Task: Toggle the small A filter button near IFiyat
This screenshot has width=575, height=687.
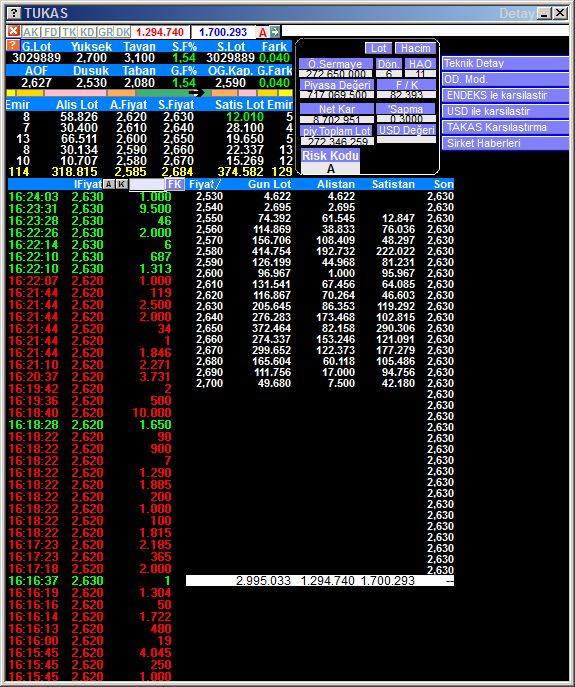Action: coord(109,184)
